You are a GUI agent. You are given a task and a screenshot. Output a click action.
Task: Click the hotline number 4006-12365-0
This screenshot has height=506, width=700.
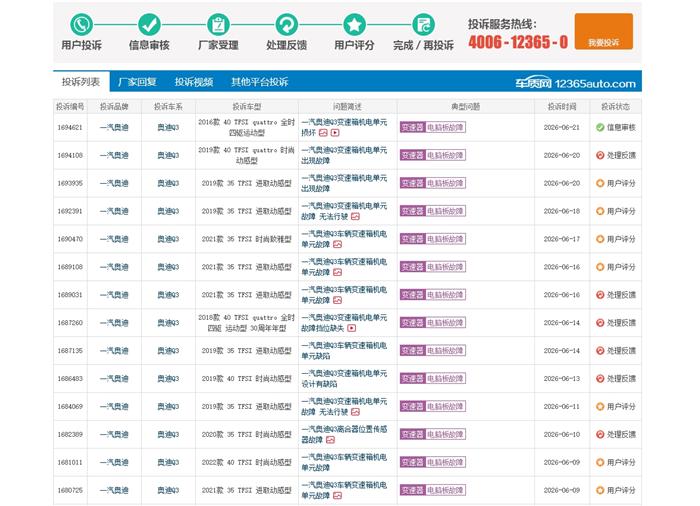point(518,42)
